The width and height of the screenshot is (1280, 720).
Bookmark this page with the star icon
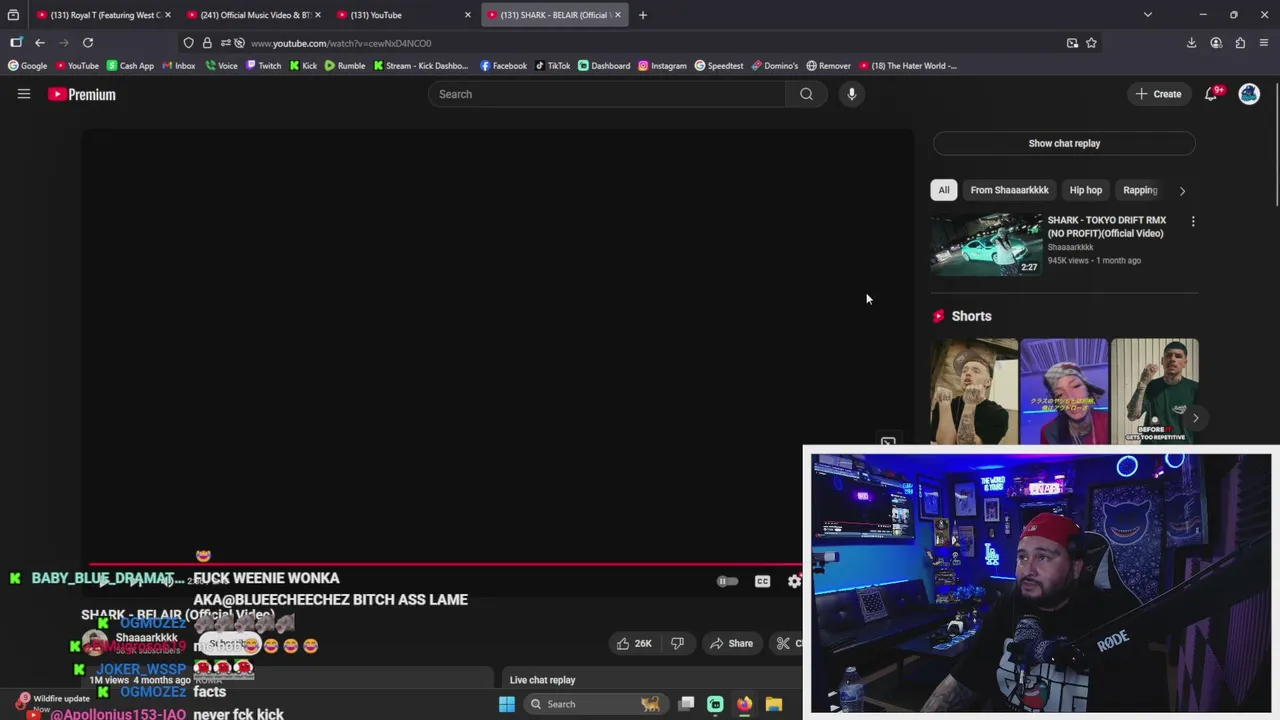point(1091,43)
